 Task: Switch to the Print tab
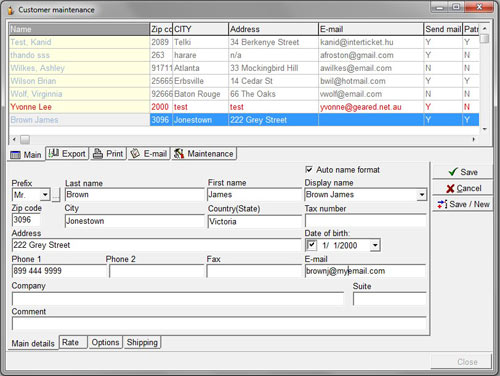click(108, 154)
